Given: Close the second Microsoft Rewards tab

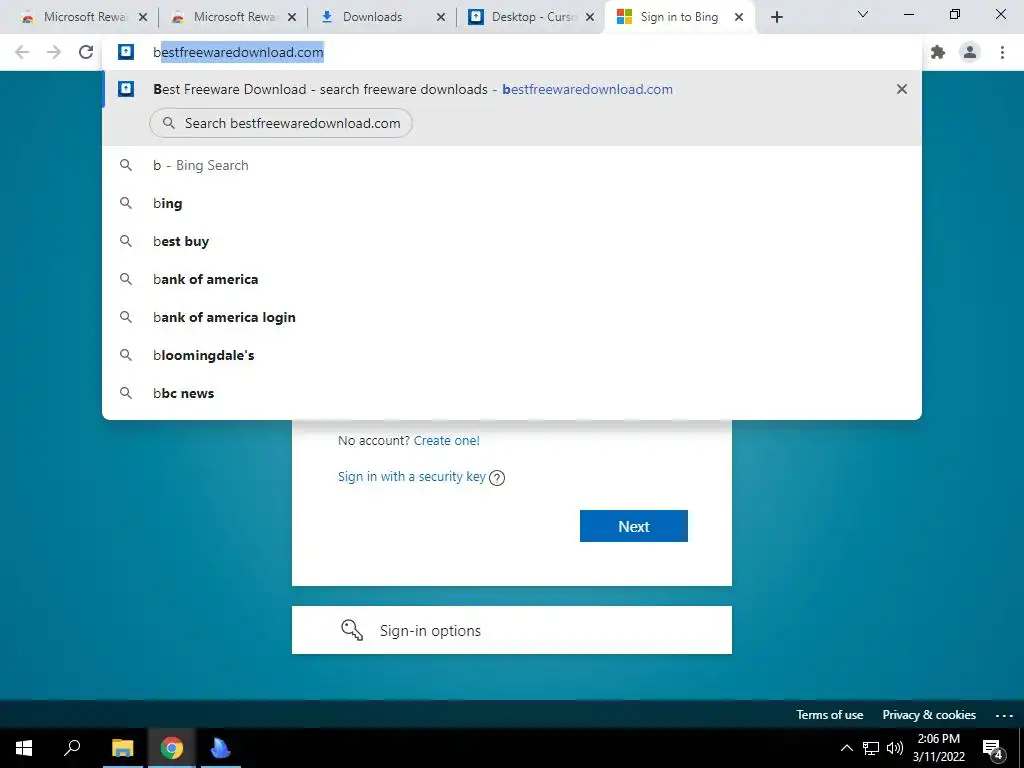Looking at the screenshot, I should point(292,17).
